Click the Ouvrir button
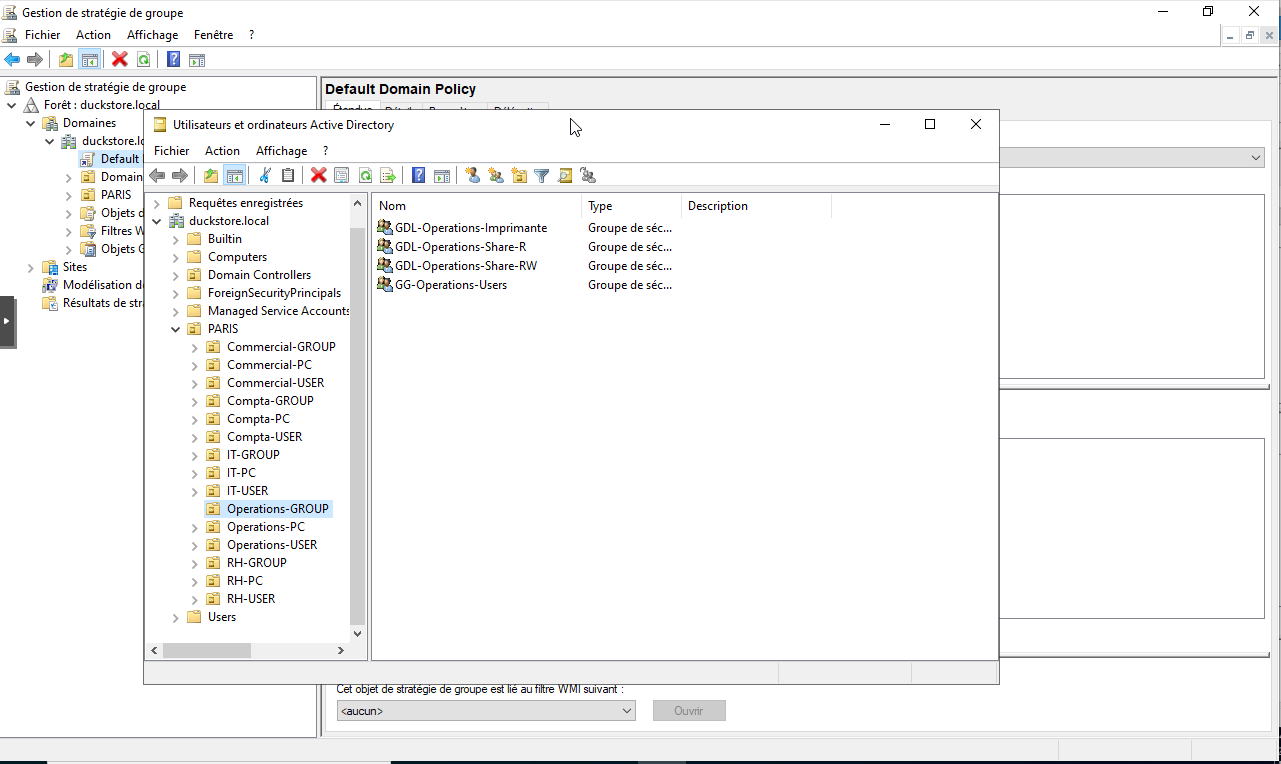Viewport: 1281px width, 764px height. tap(688, 711)
